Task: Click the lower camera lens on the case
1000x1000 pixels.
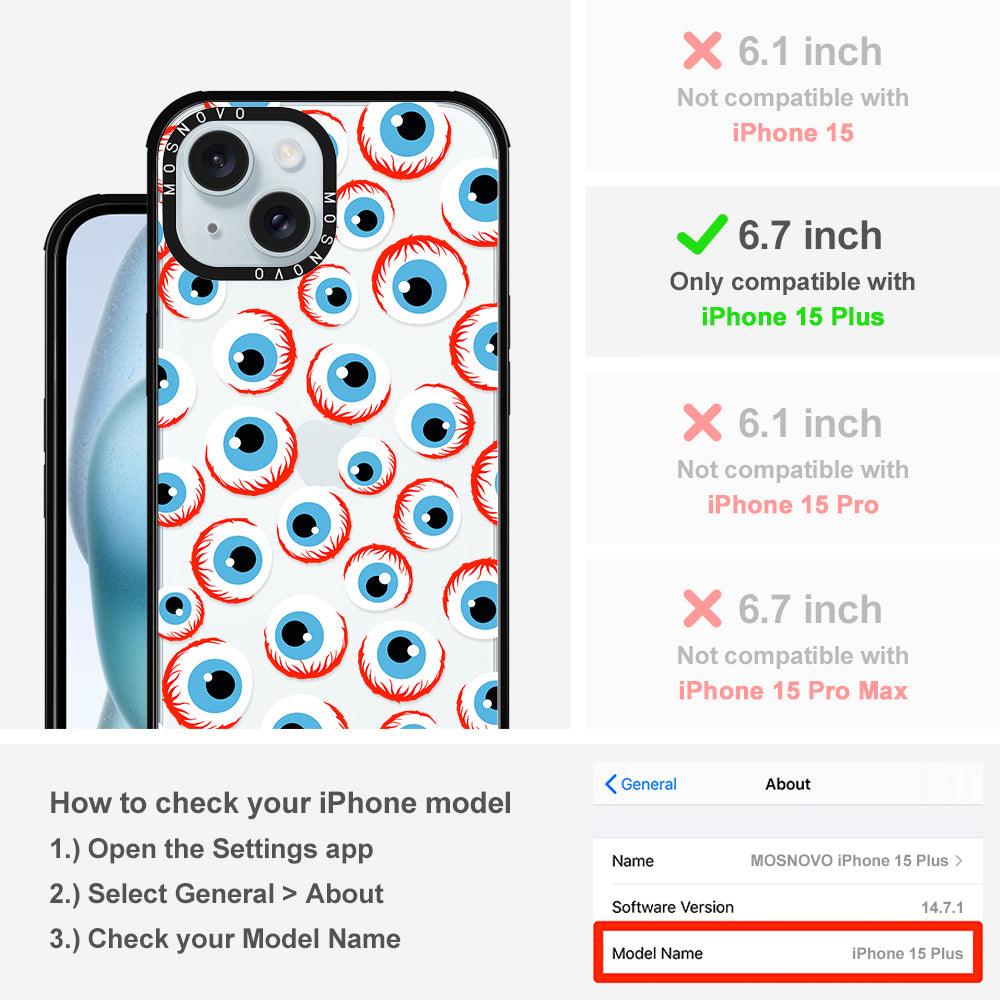Action: point(280,221)
